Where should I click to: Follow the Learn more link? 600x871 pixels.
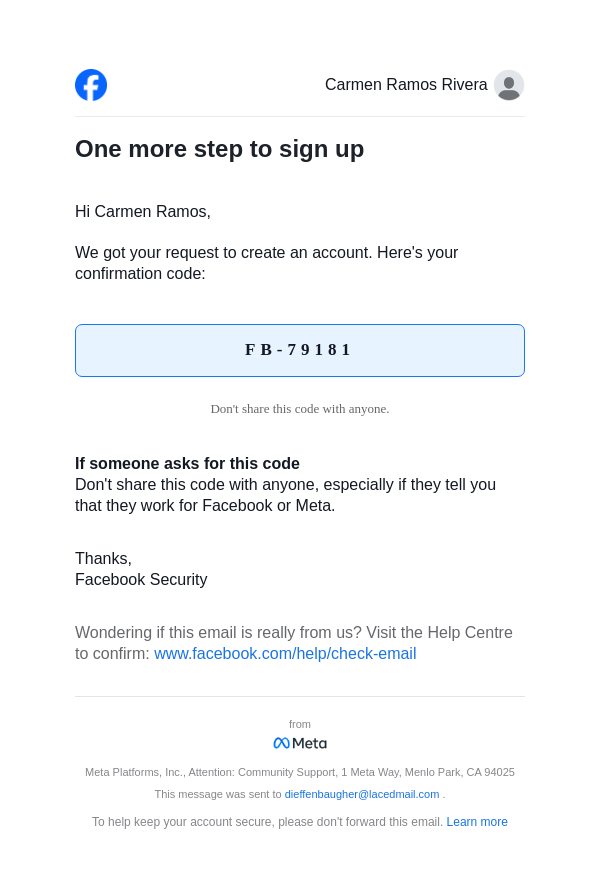pos(477,822)
